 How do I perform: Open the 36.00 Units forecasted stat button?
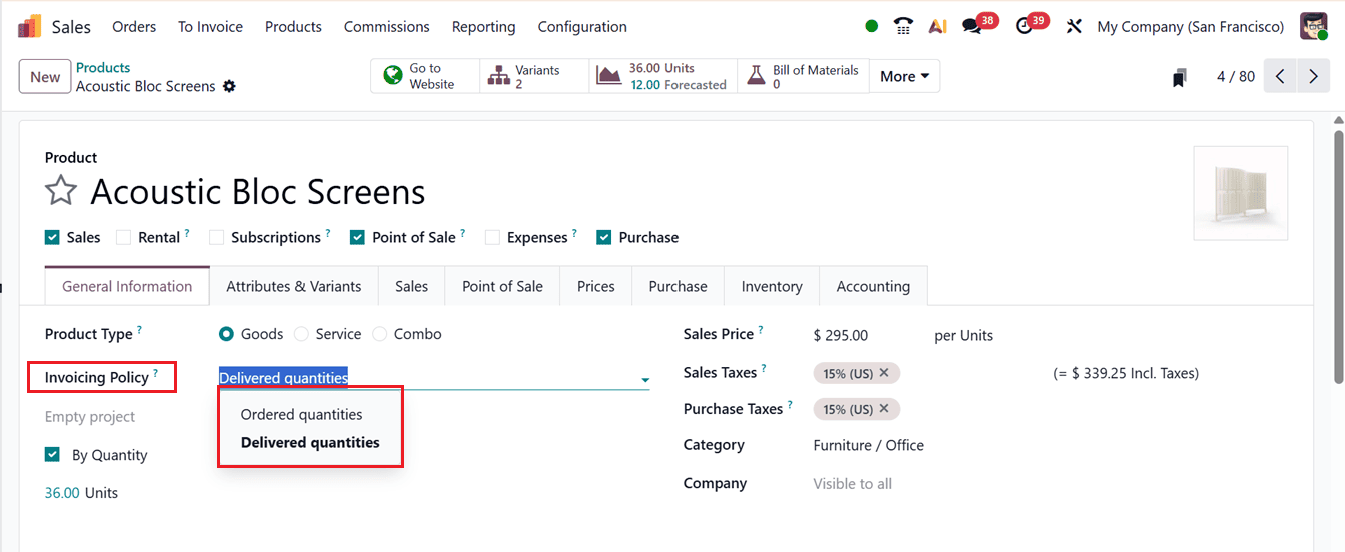tap(663, 76)
